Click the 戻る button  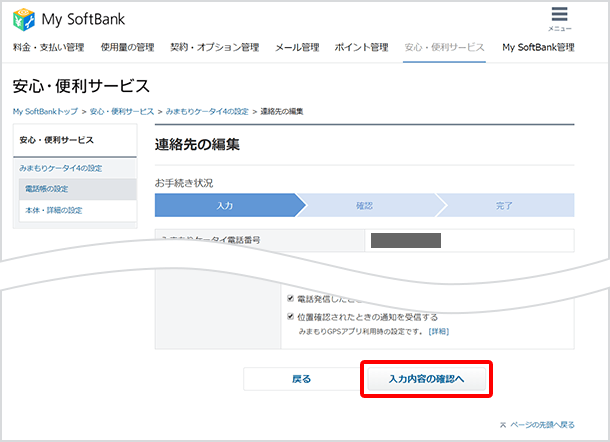coord(301,379)
